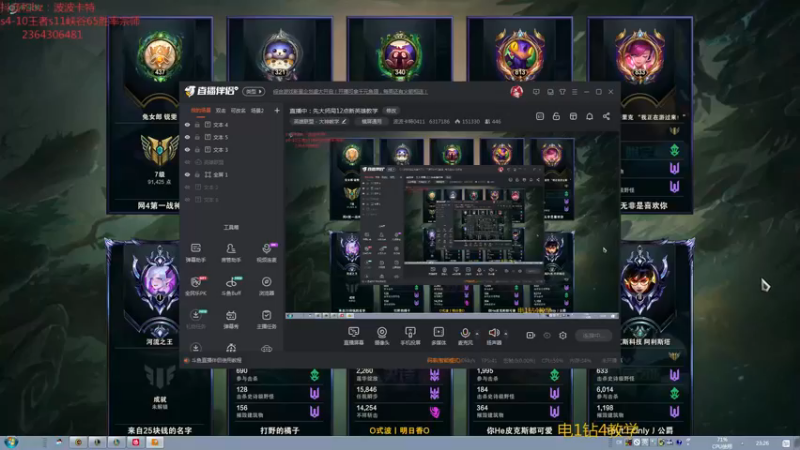The image size is (800, 450).
Task: Open the 主播任务 tool
Action: (266, 319)
